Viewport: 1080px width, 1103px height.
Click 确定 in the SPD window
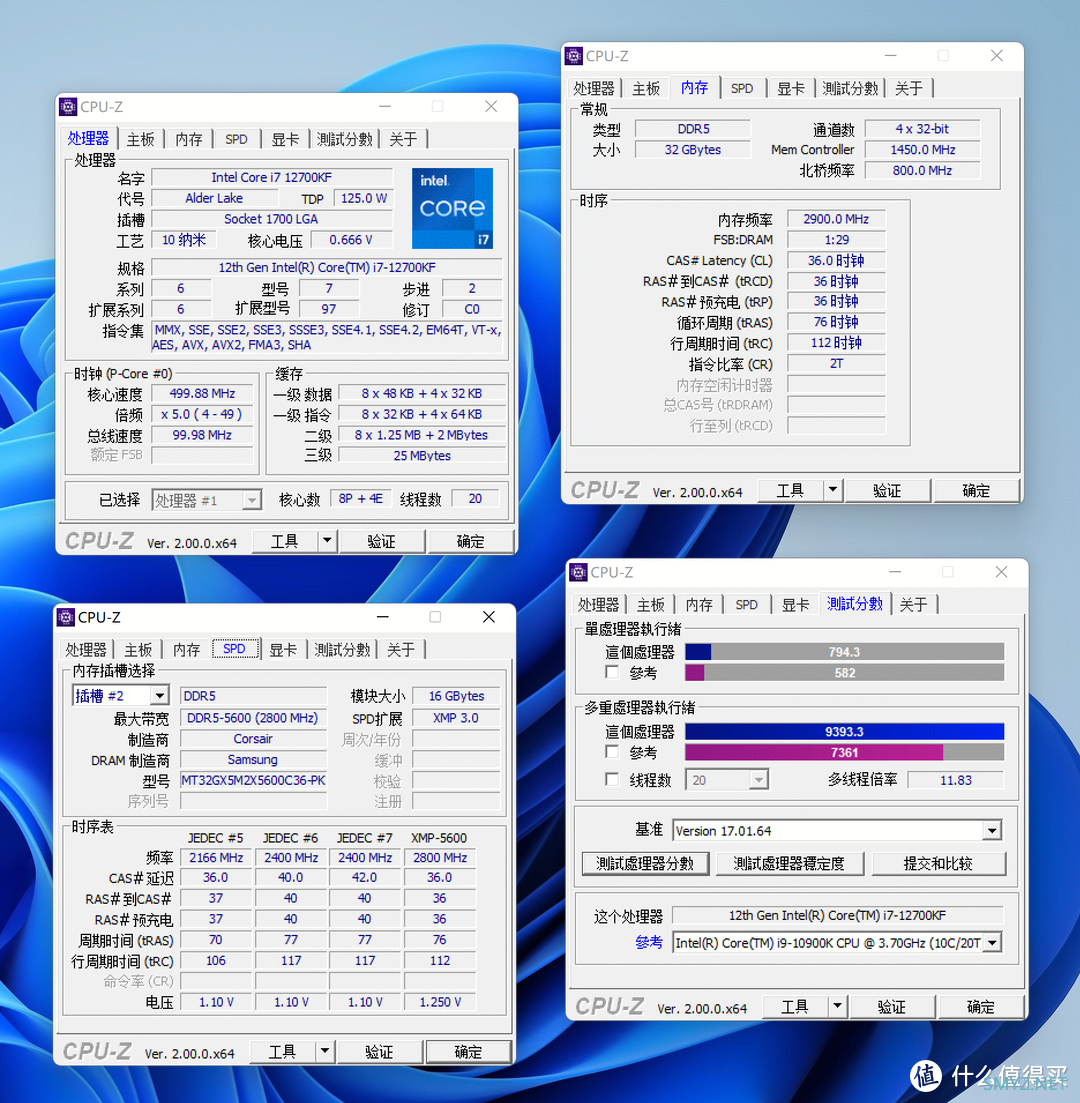pyautogui.click(x=468, y=1052)
